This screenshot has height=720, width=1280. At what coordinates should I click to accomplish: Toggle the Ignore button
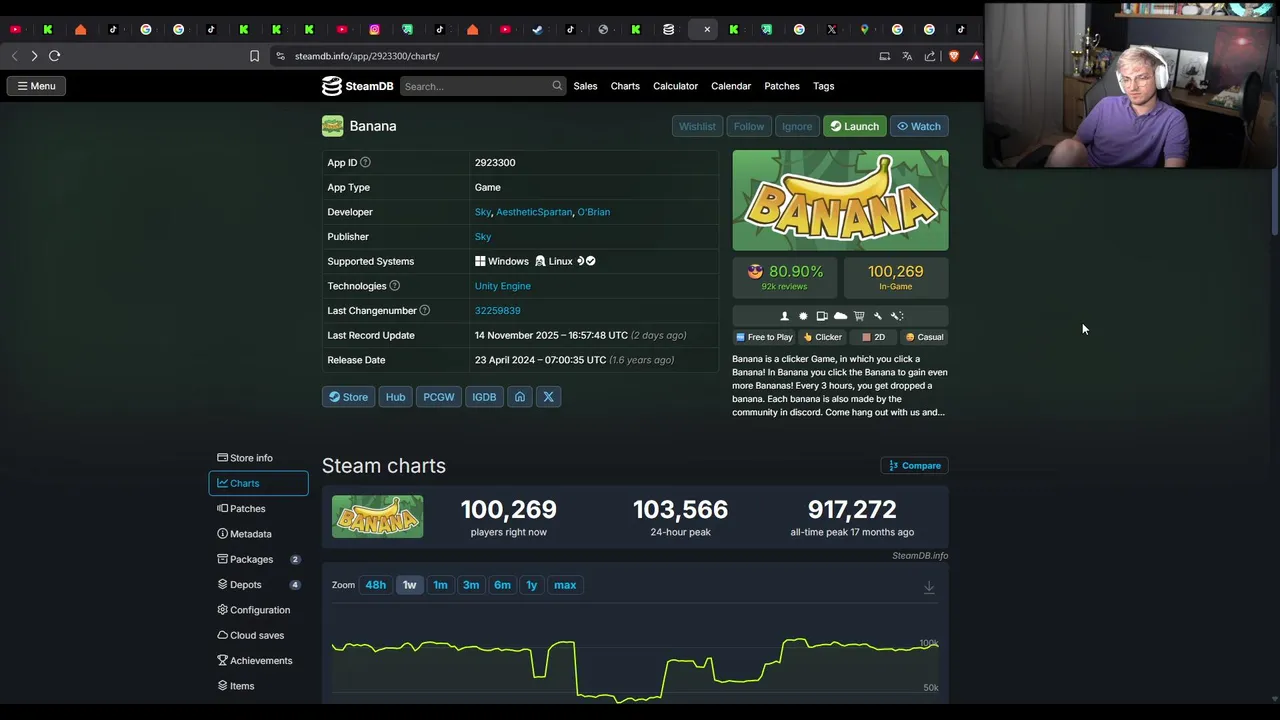797,126
